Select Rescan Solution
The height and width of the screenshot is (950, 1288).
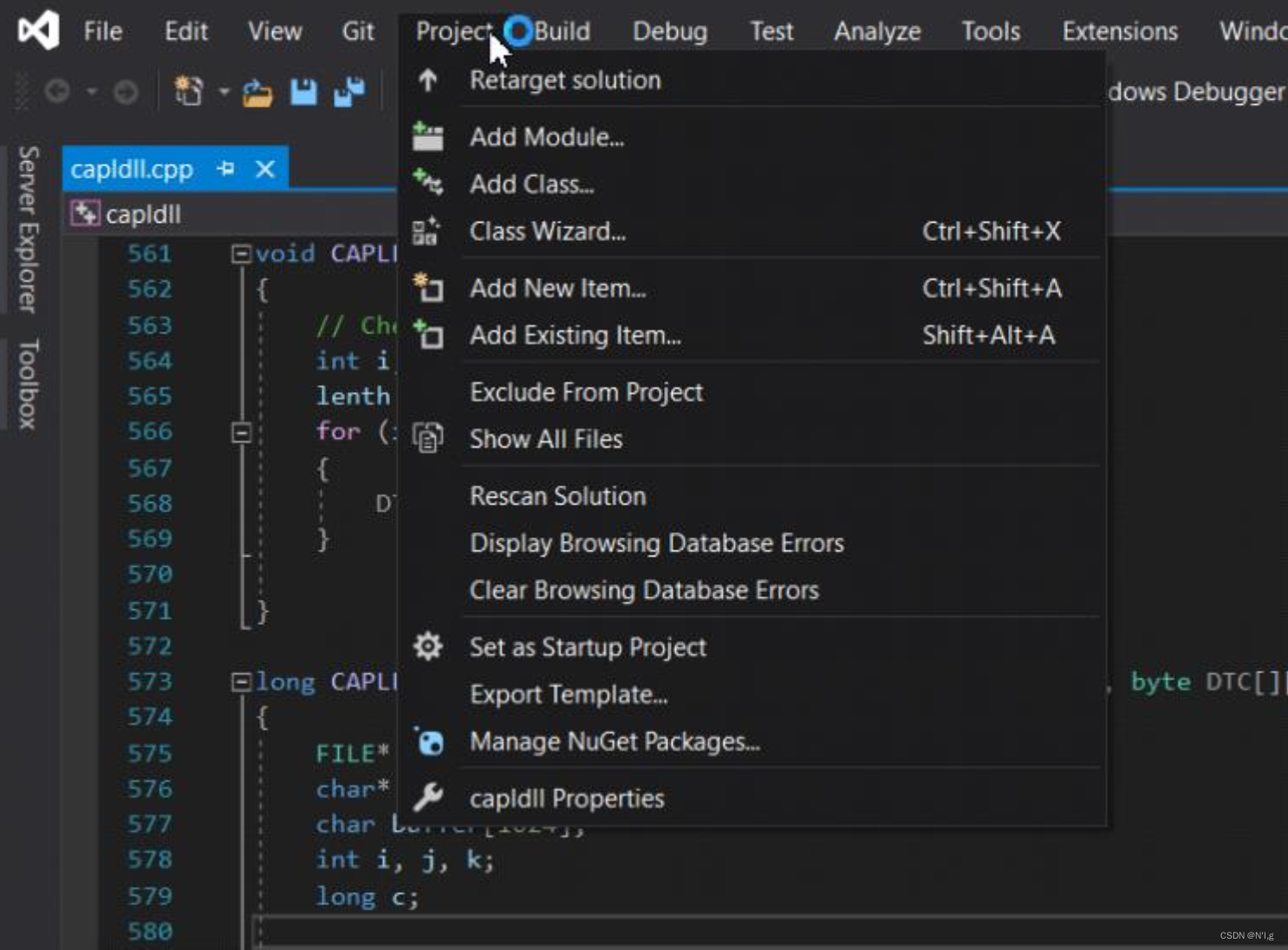click(751, 496)
